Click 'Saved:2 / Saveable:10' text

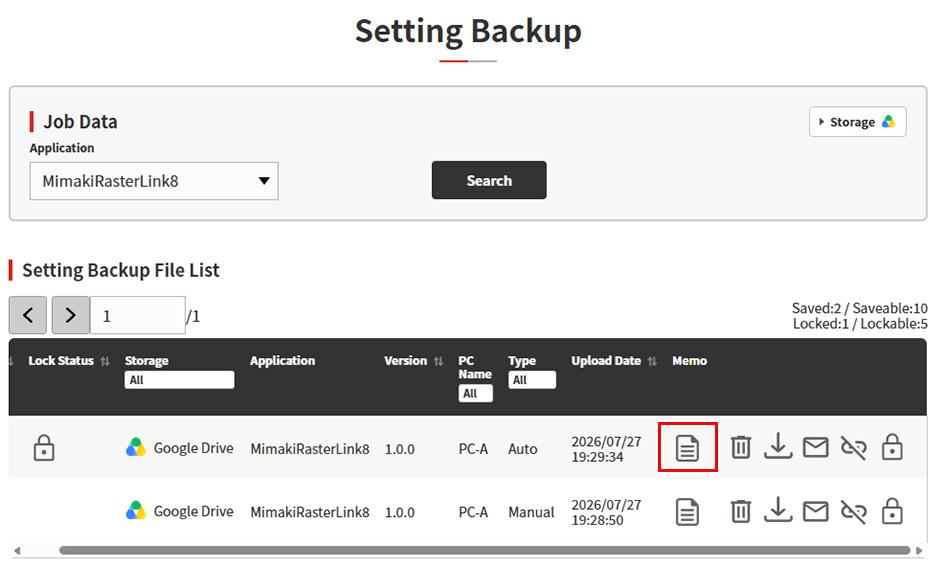pos(859,308)
